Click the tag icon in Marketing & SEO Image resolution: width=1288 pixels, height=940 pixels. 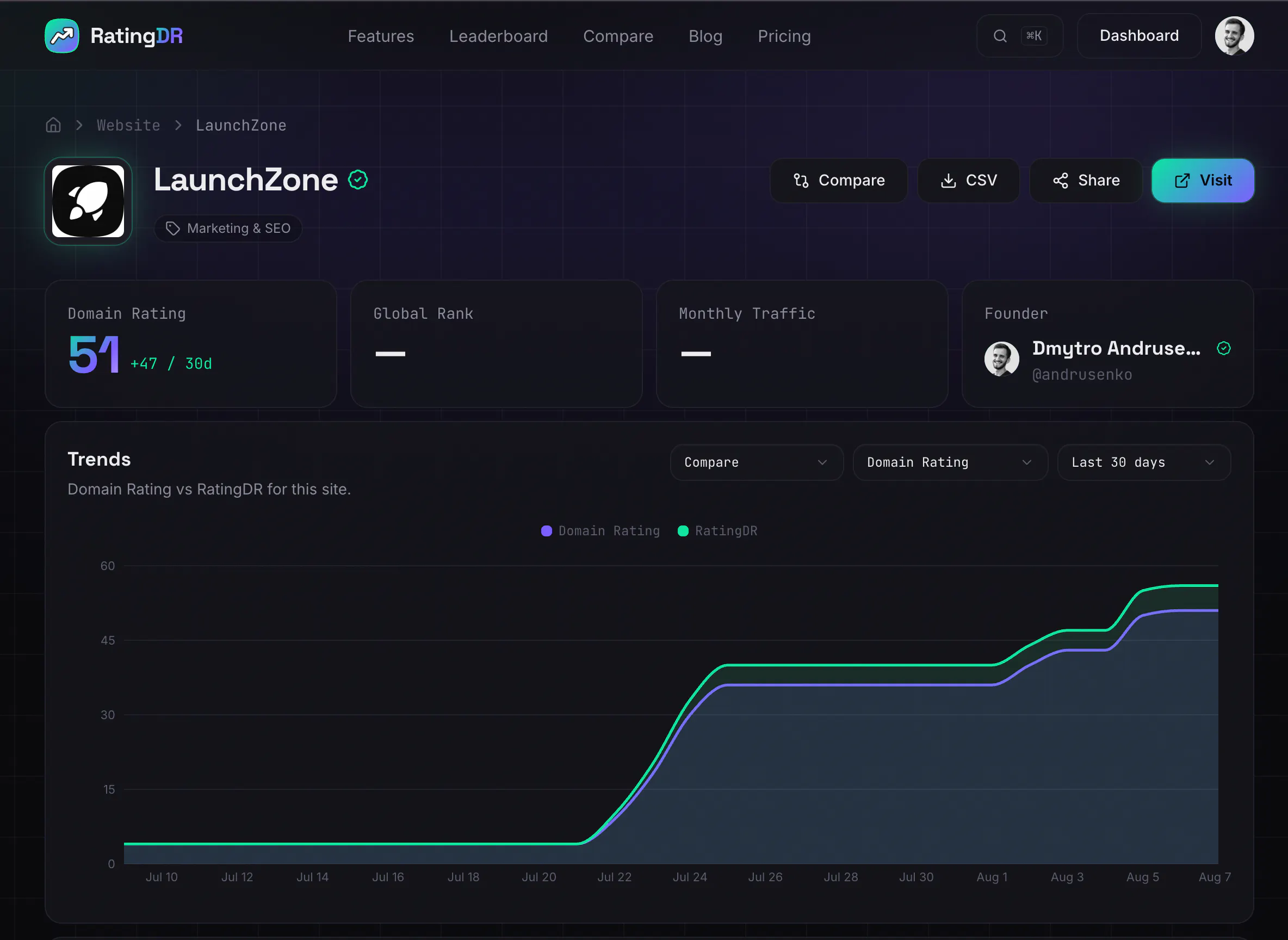(x=172, y=228)
